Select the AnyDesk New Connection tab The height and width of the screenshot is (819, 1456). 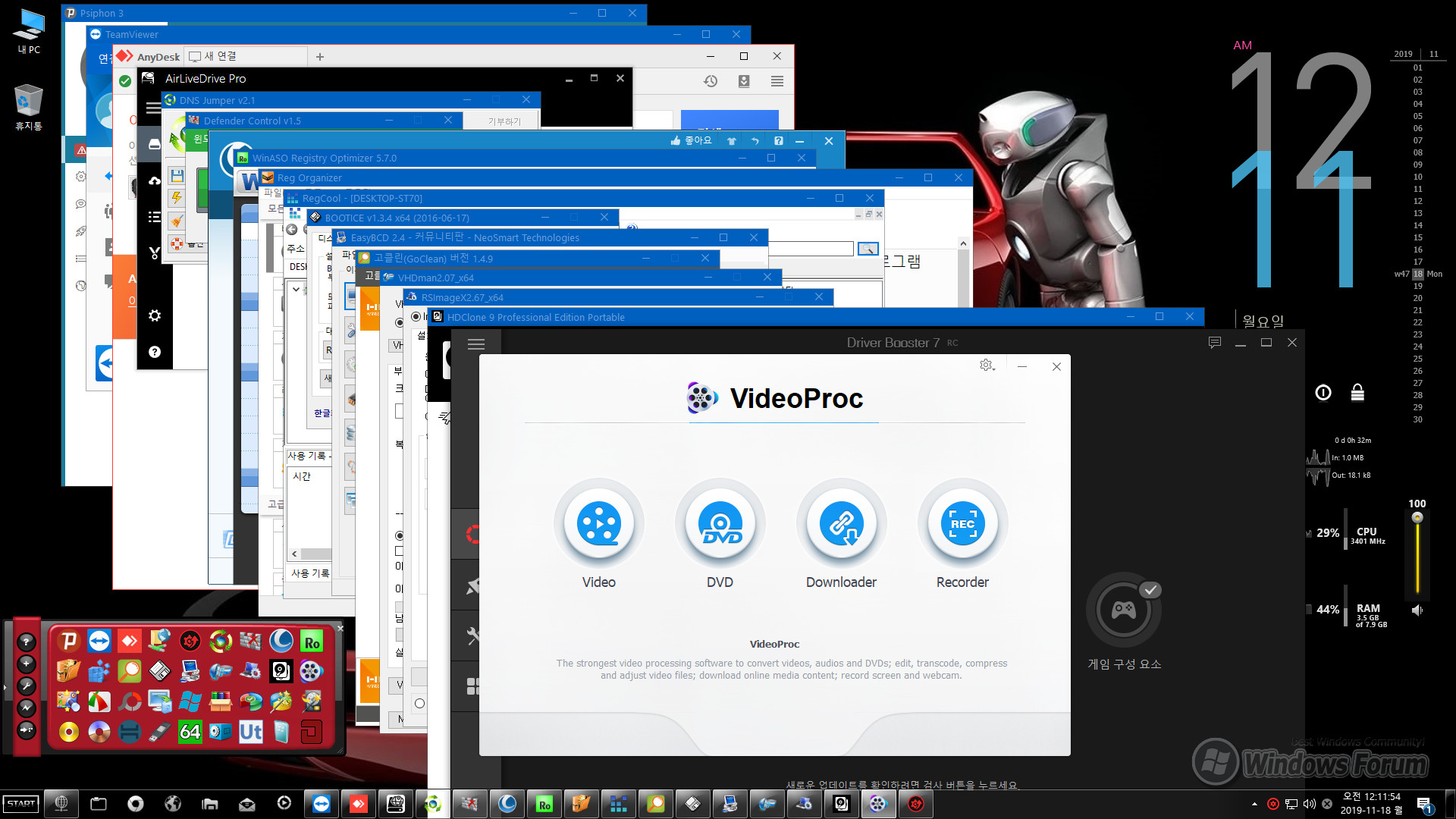(x=246, y=57)
